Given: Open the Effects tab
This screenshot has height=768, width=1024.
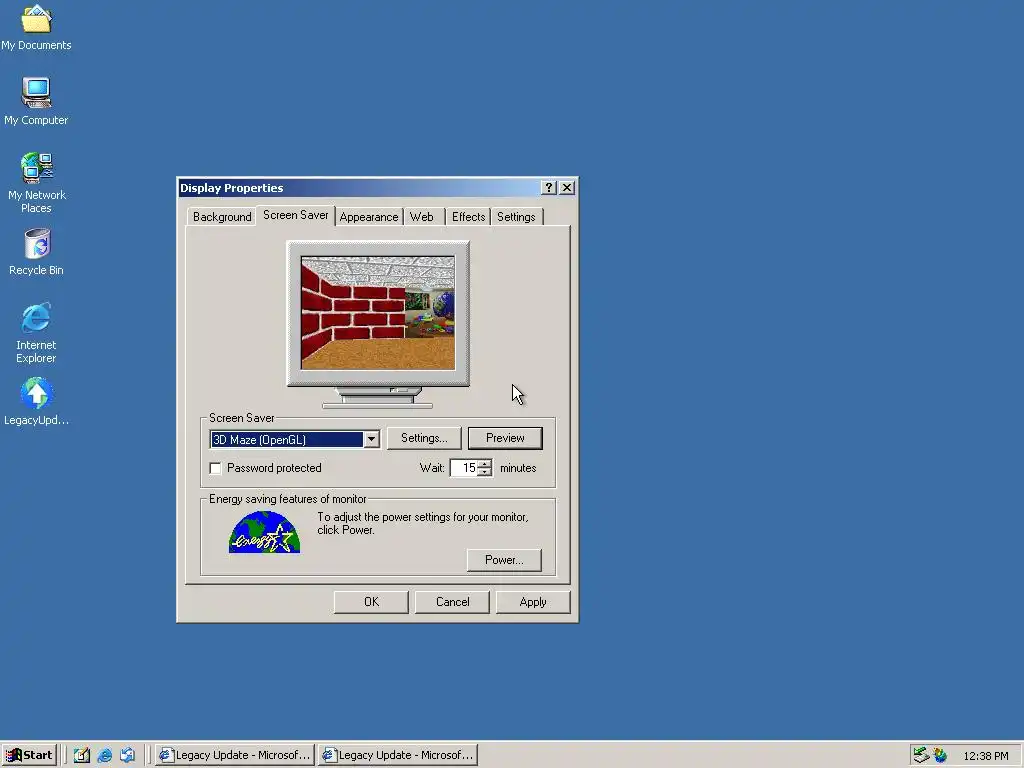Looking at the screenshot, I should tap(468, 217).
